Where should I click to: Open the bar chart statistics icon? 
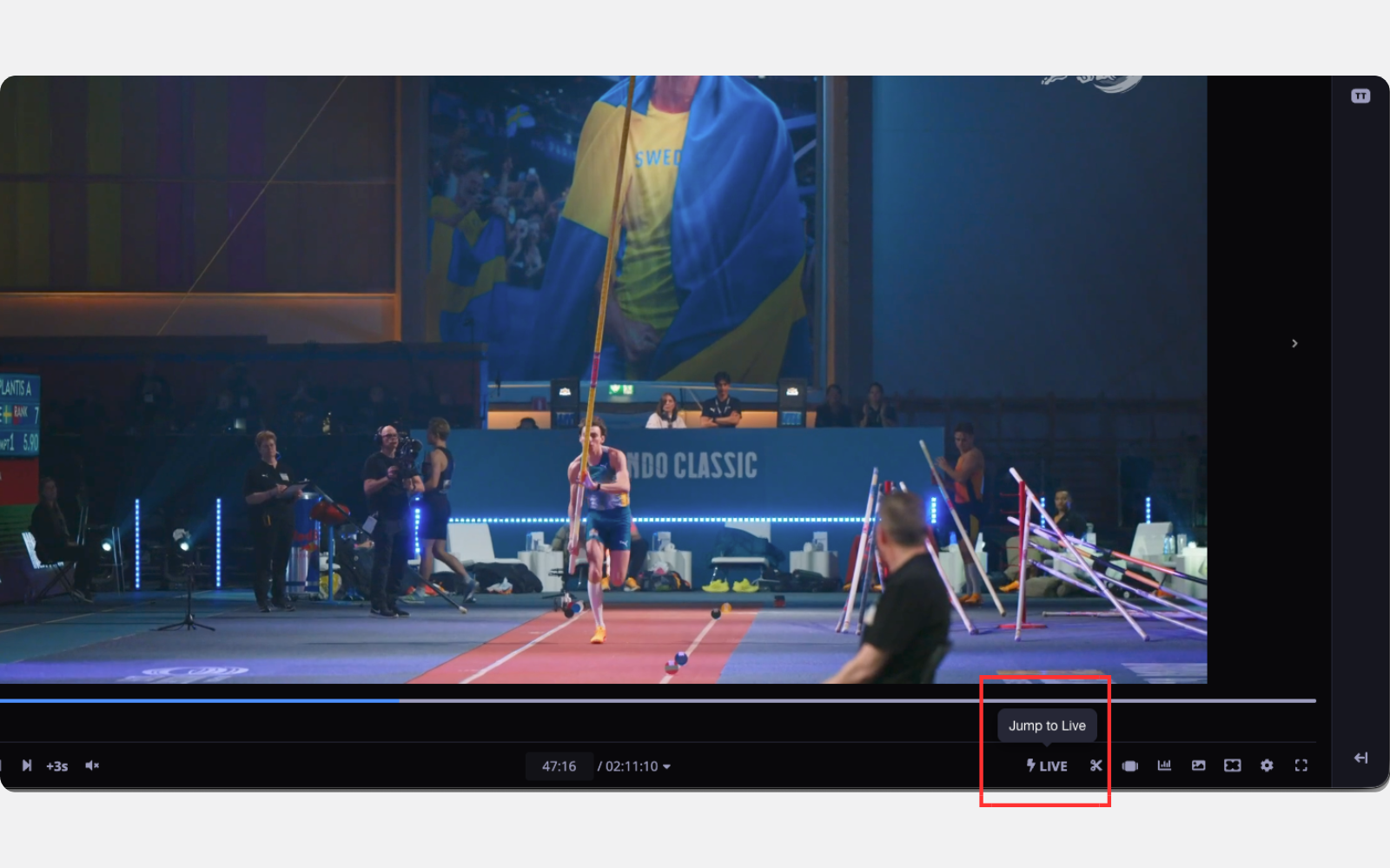tap(1164, 765)
